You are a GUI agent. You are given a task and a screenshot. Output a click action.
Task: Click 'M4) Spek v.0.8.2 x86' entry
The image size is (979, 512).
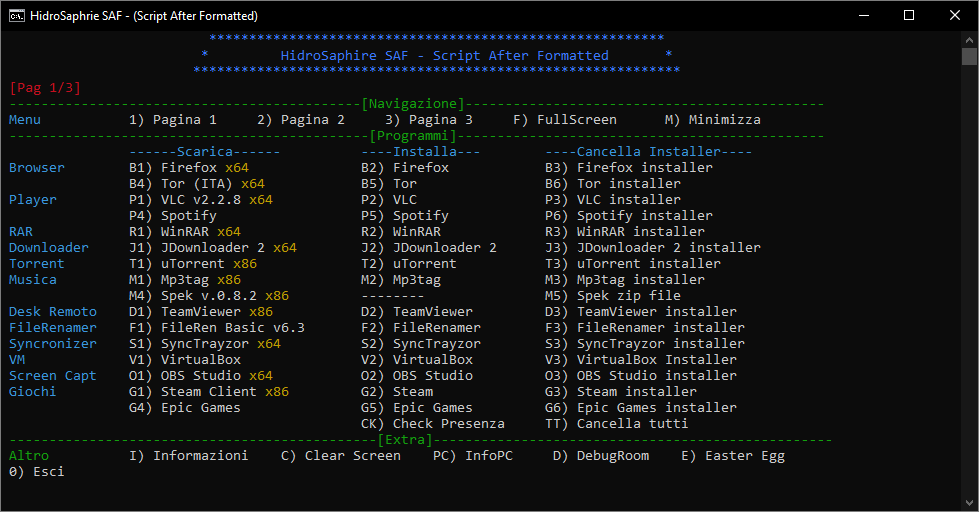click(209, 296)
